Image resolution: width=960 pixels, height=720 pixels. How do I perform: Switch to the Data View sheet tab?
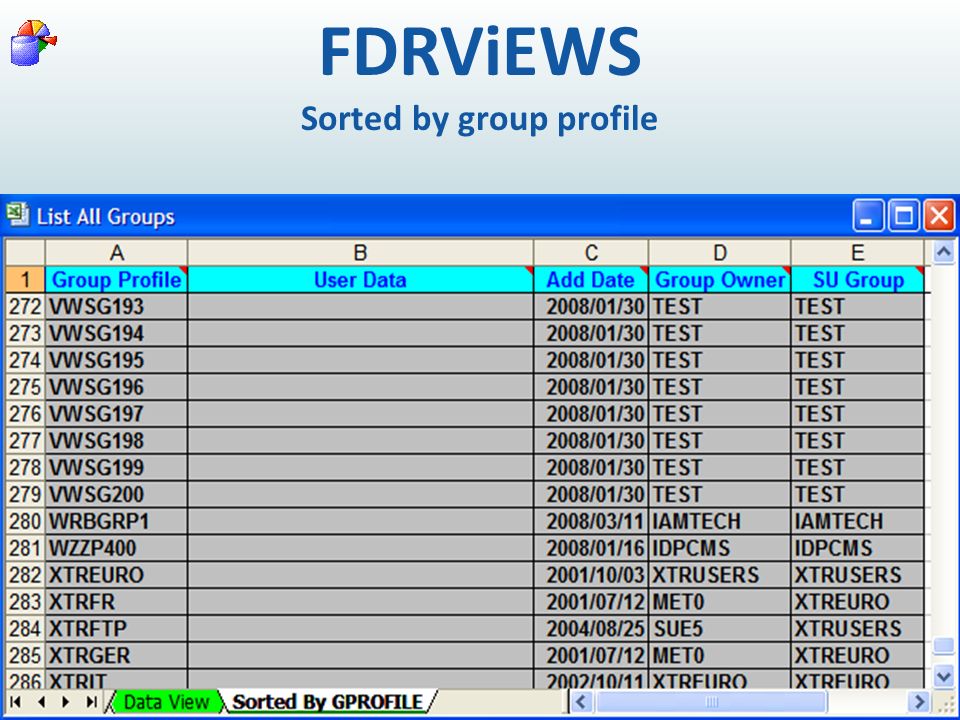(x=165, y=702)
